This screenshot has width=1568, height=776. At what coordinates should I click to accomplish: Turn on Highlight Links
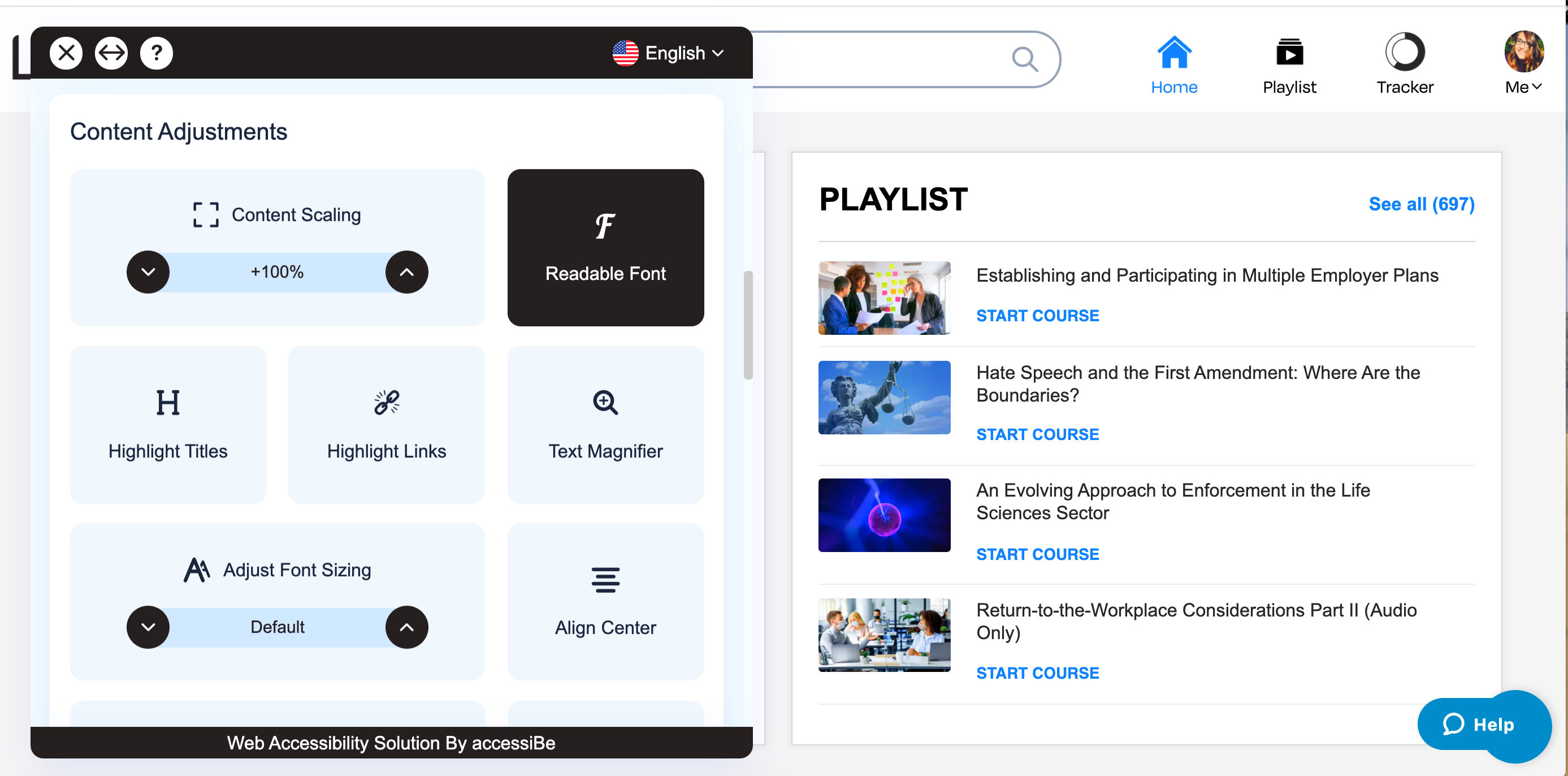click(x=387, y=425)
